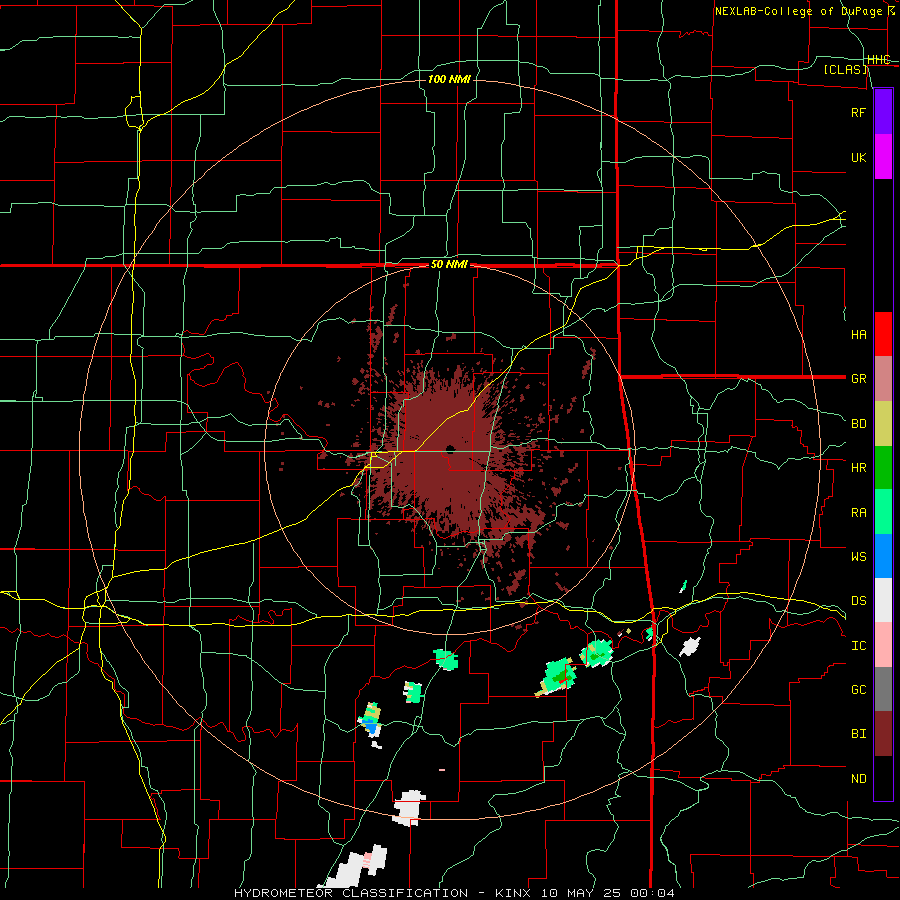This screenshot has height=900, width=900.
Task: Click the KINX radar site black dot
Action: point(450,449)
